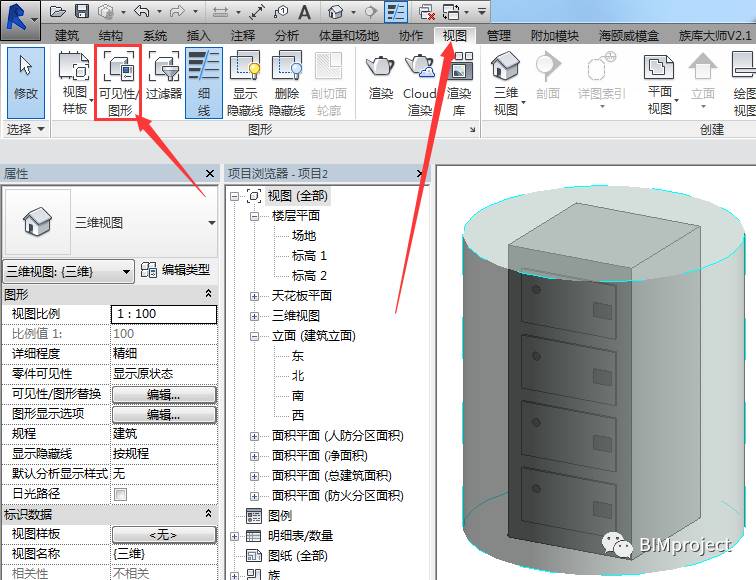756x580 pixels.
Task: Click the 3D house type preview thumbnail
Action: [38, 222]
